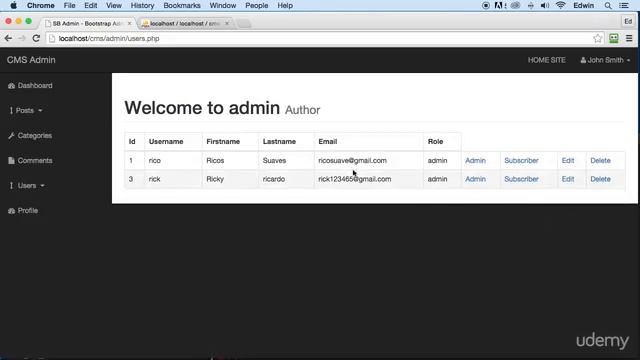Click the Delete link for rick

600,179
